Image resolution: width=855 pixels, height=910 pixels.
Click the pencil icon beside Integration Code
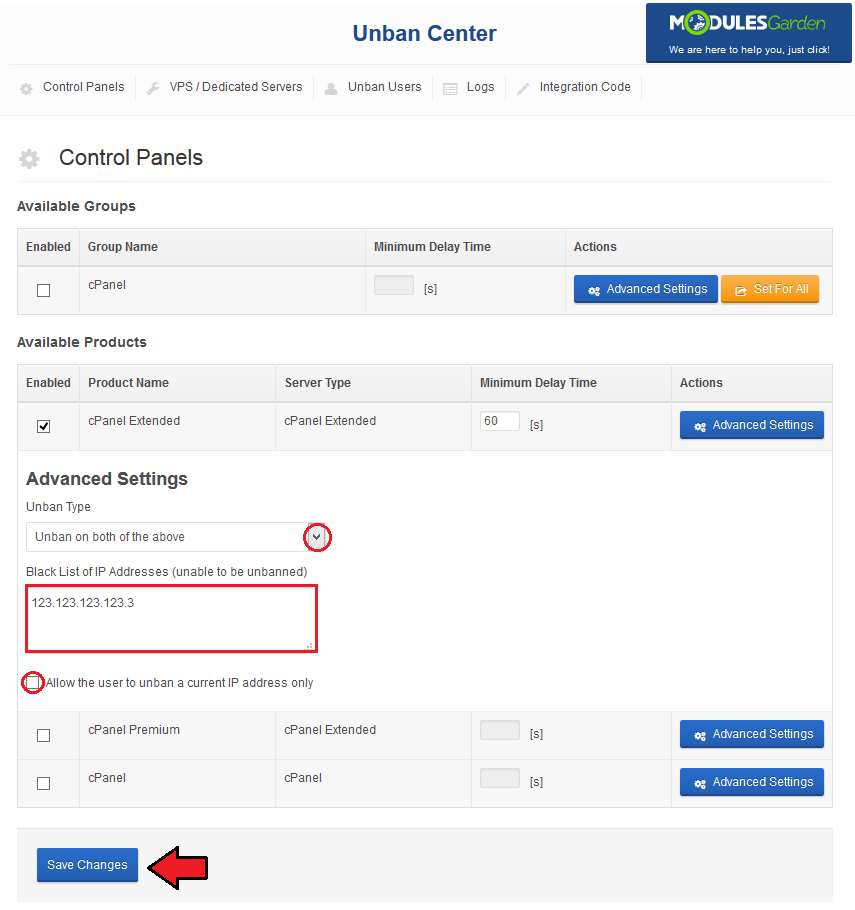[523, 88]
